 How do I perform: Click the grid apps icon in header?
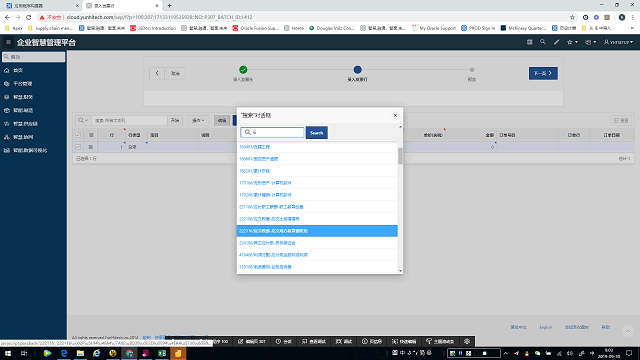coord(529,42)
